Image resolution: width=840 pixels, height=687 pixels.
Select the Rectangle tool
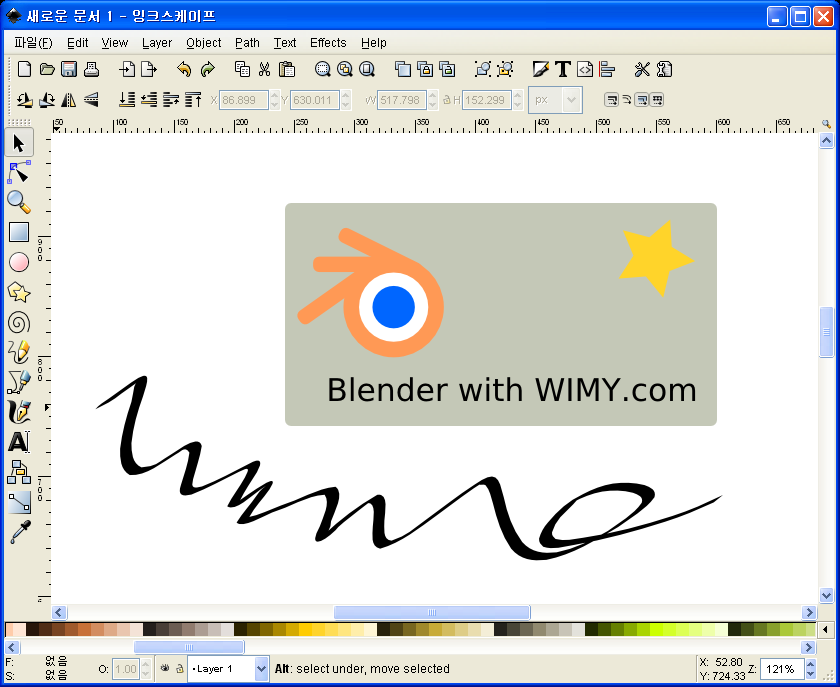click(x=19, y=233)
